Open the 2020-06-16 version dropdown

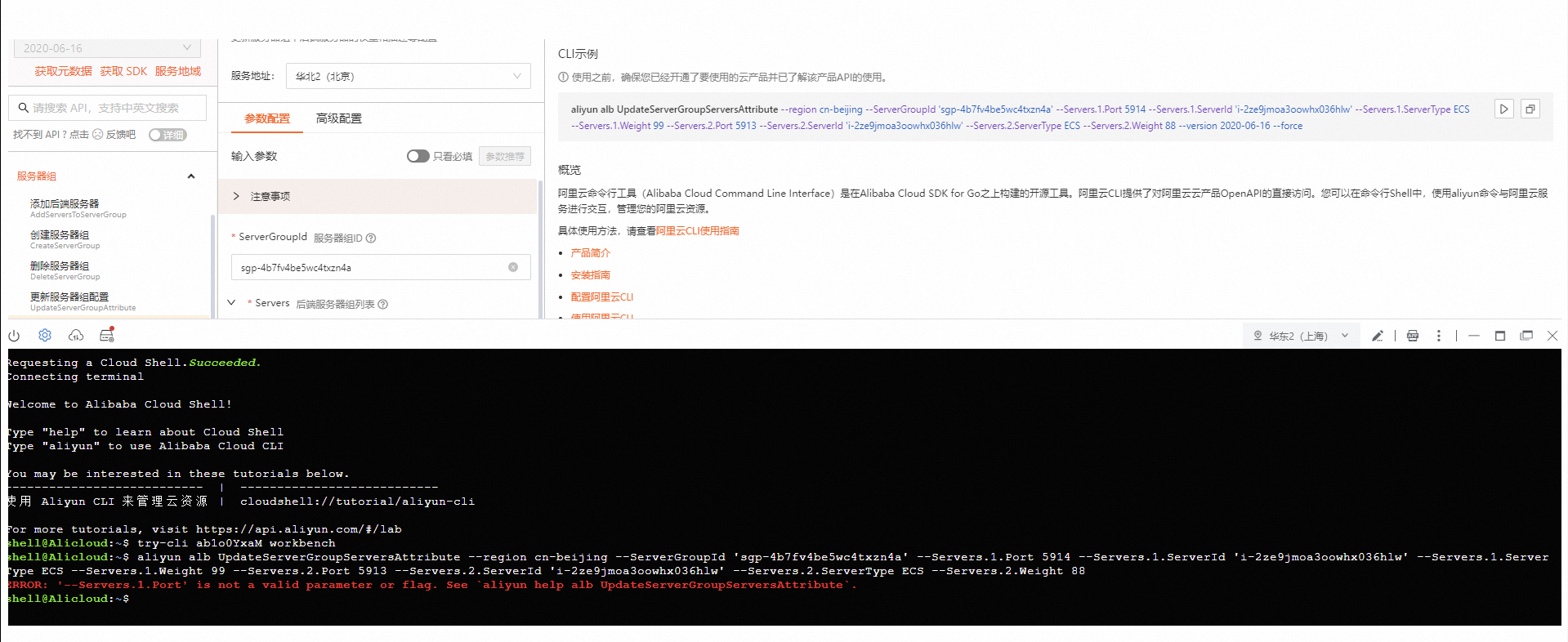point(107,48)
